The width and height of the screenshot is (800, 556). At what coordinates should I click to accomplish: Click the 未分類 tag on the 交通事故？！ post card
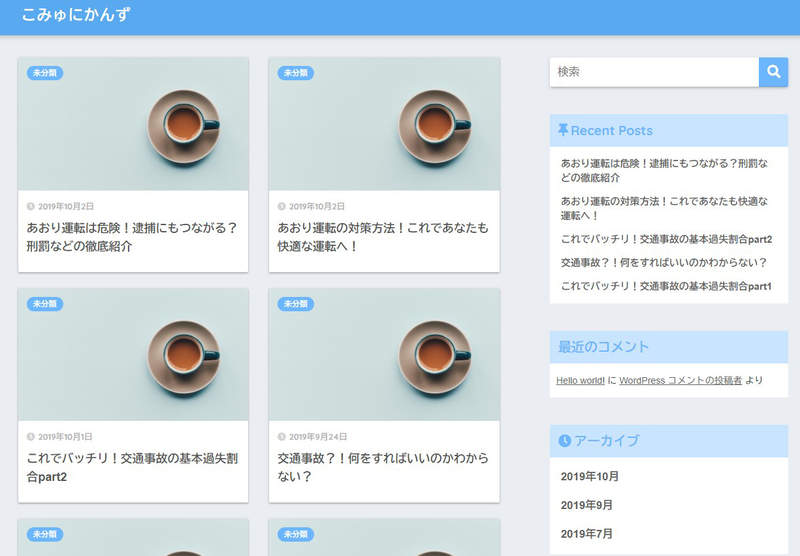pos(296,304)
